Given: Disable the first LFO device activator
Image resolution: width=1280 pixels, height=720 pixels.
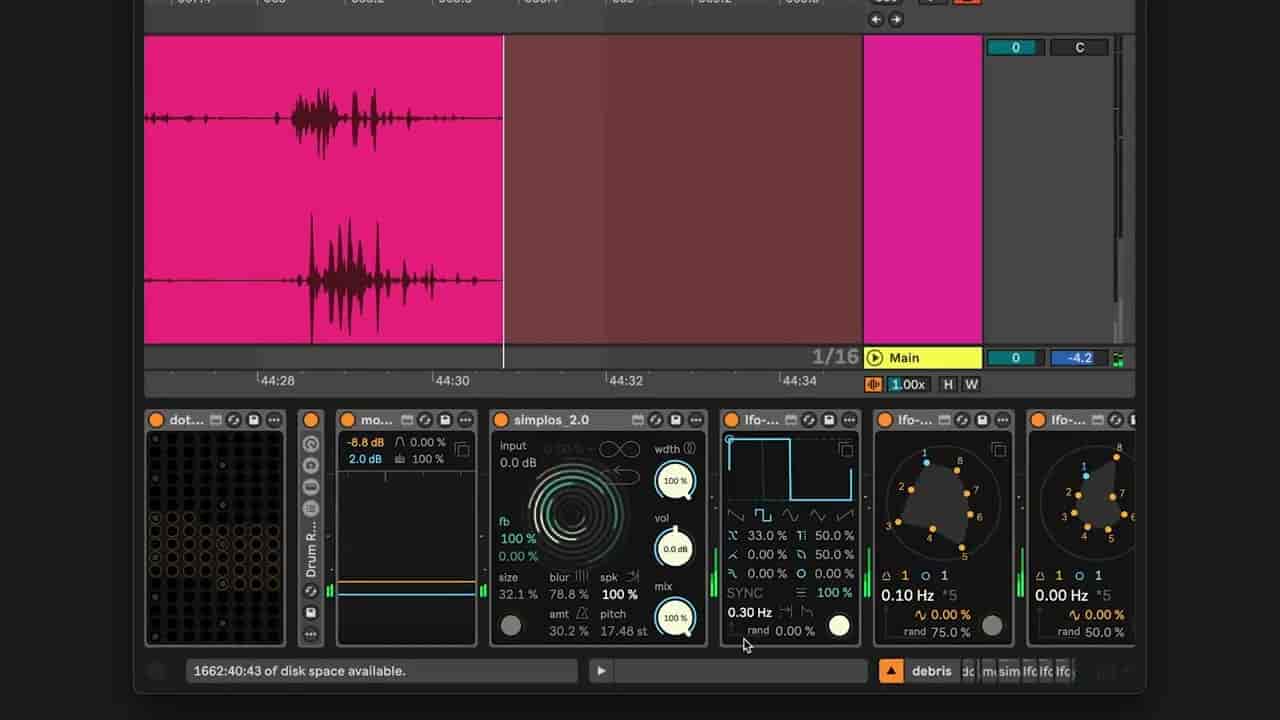Looking at the screenshot, I should coord(731,420).
